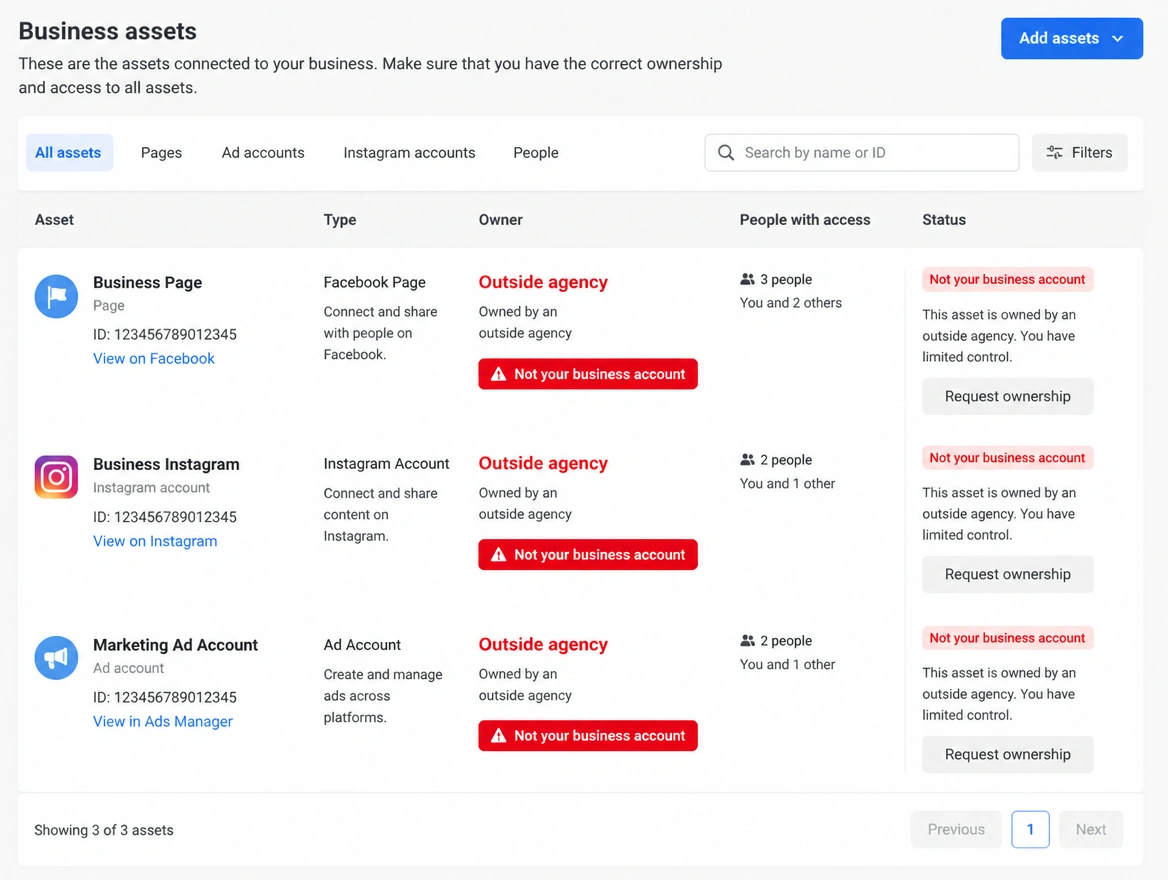
Task: Click the 'You and 2 others' text
Action: [x=790, y=303]
